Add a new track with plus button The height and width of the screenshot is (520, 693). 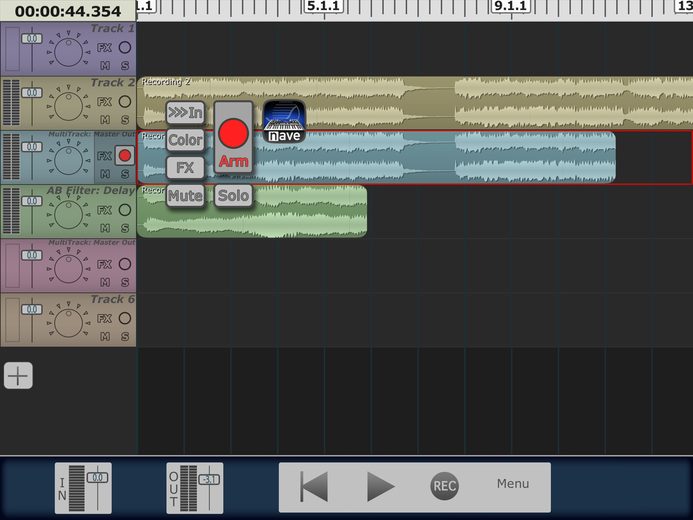pos(18,376)
